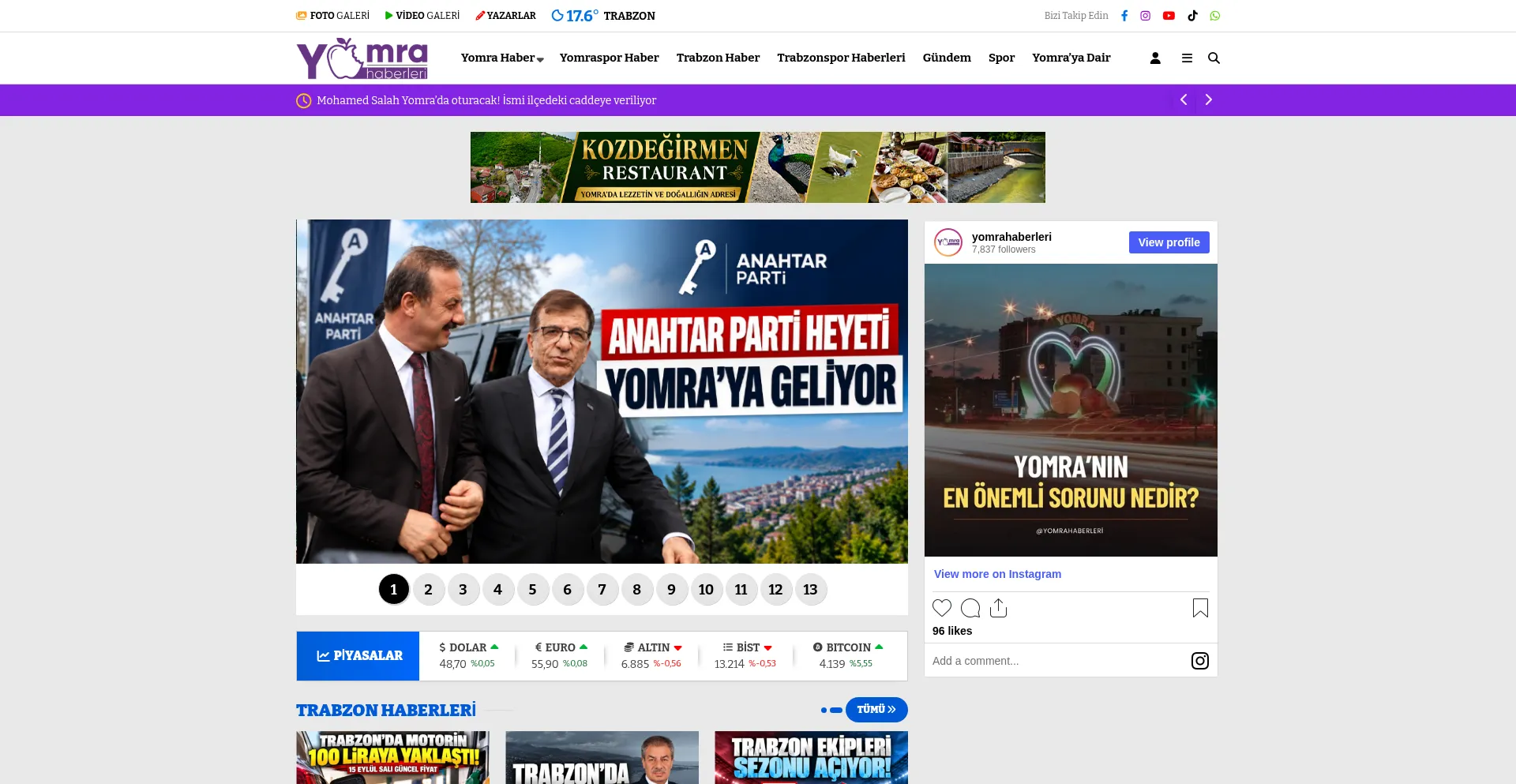Select slider page 7
This screenshot has height=784, width=1516.
click(x=602, y=589)
